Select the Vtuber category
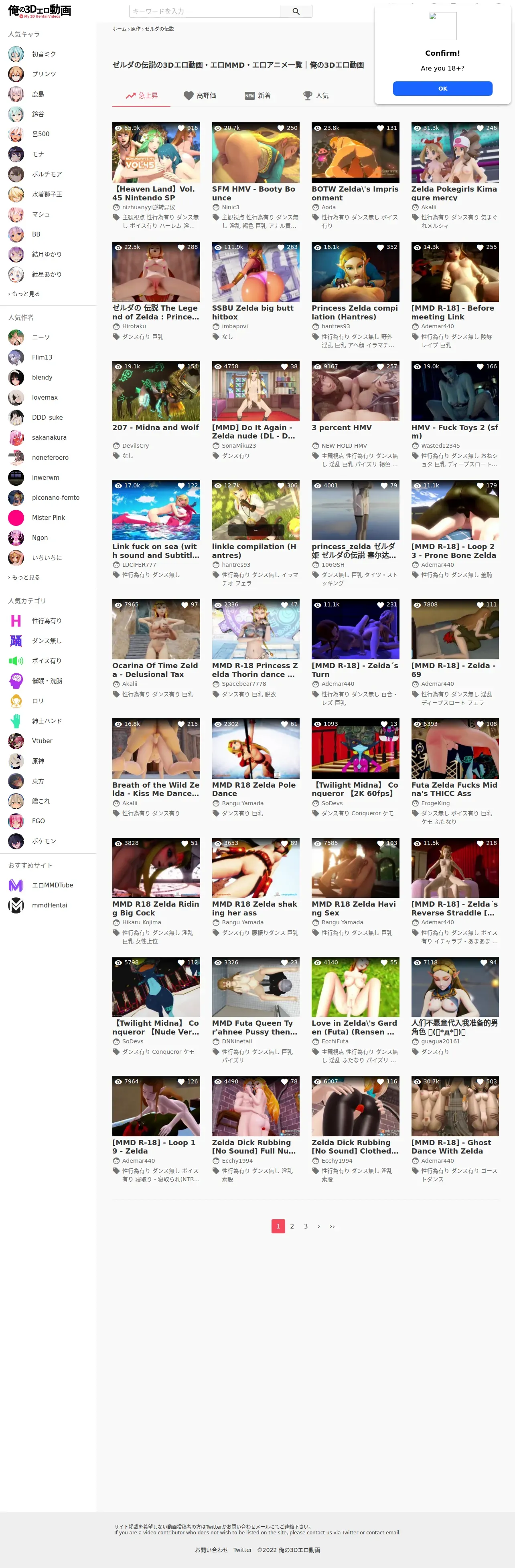Screen dimensions: 515x1568 49,742
